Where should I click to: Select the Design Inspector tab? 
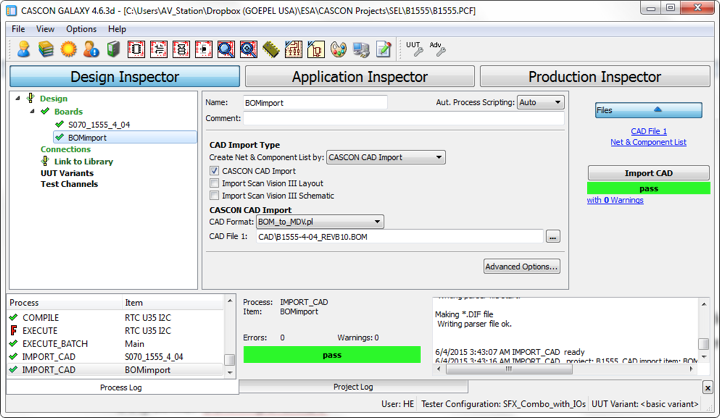pos(124,76)
